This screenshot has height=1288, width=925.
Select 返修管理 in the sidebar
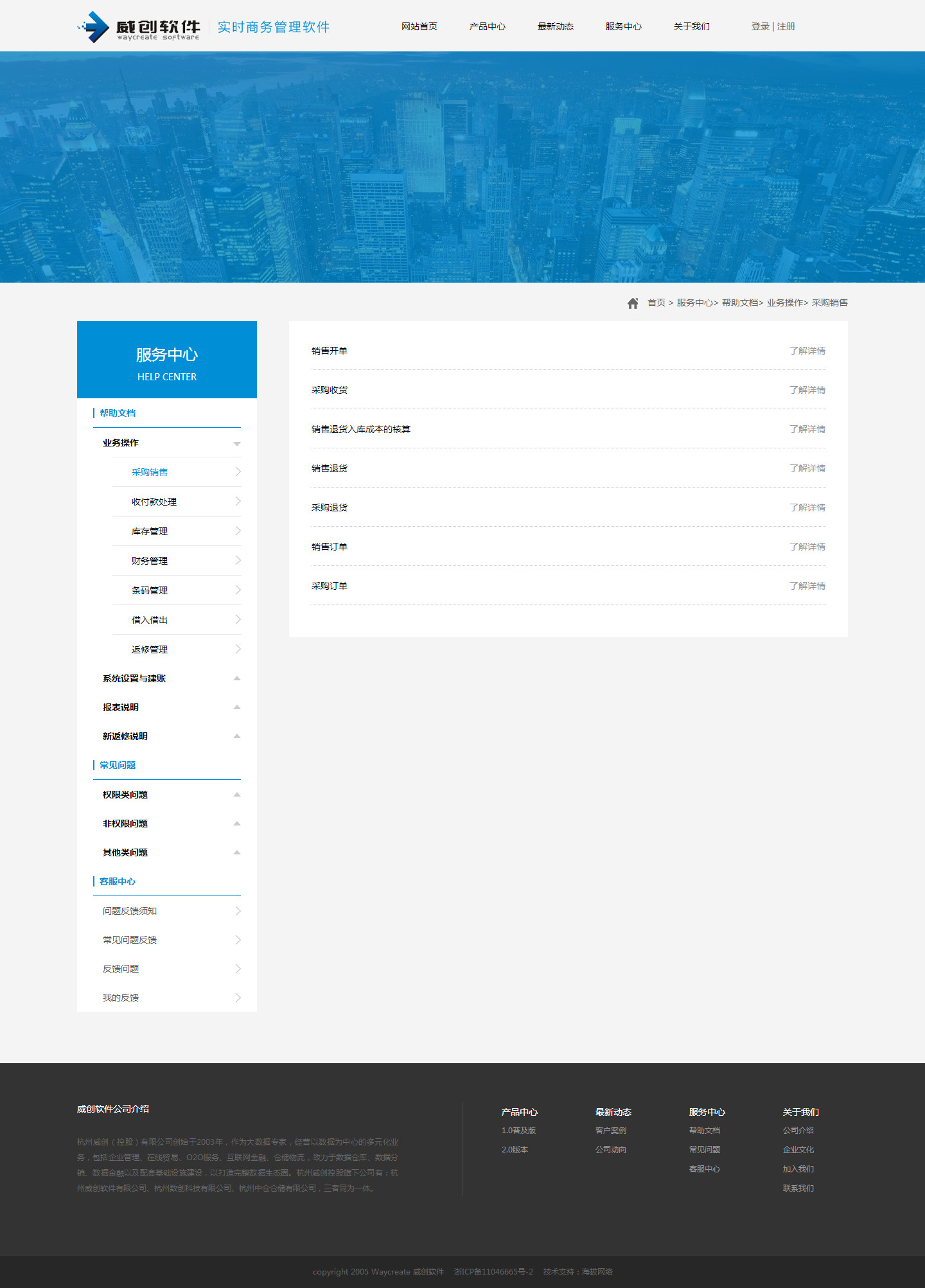point(150,649)
